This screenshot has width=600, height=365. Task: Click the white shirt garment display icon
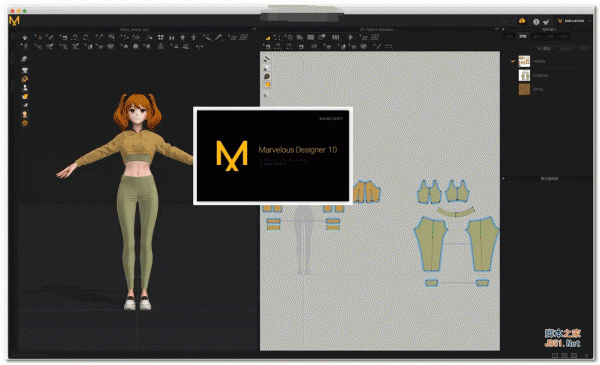[25, 70]
